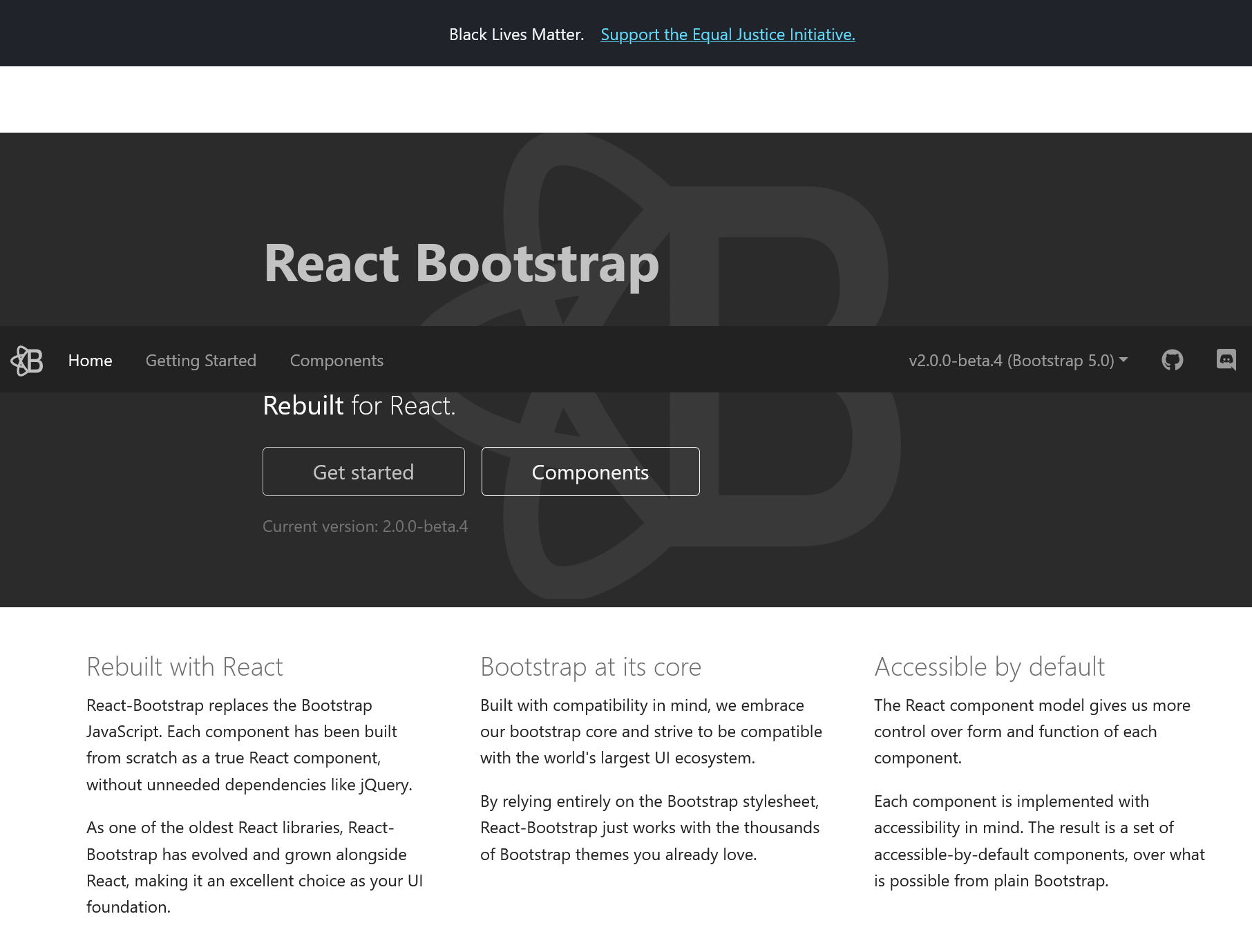
Task: Click the React-Bootstrap logo in the navbar
Action: click(26, 360)
